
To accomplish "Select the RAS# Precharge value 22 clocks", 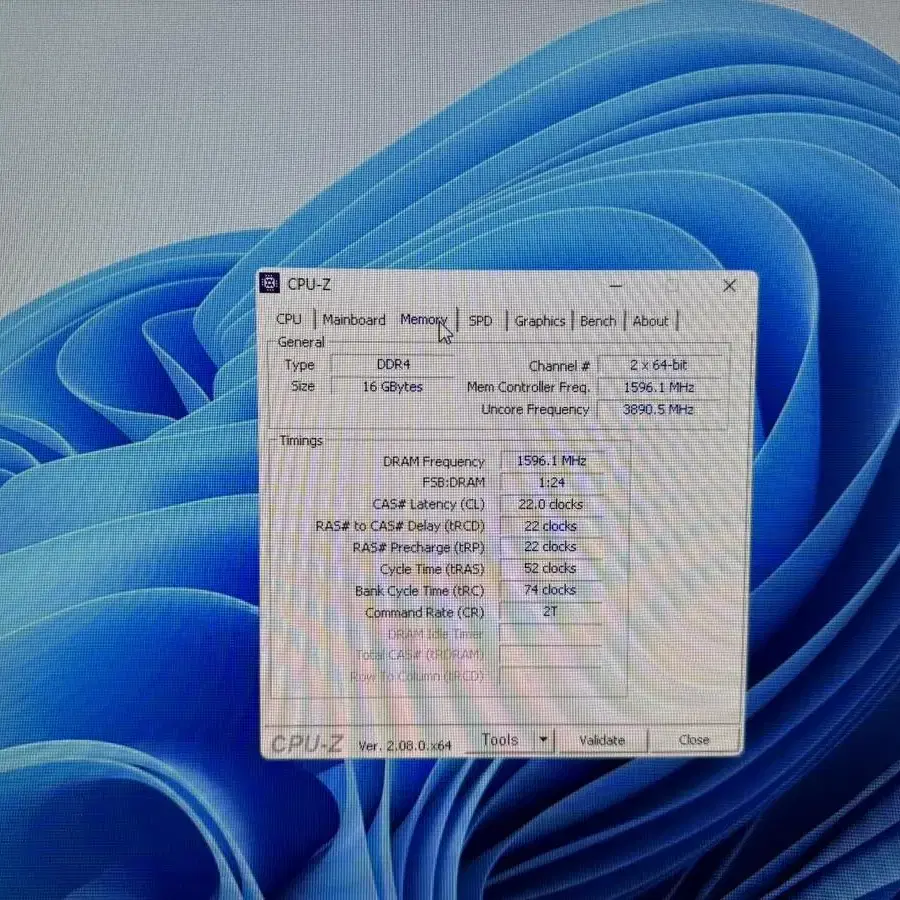I will pos(551,546).
